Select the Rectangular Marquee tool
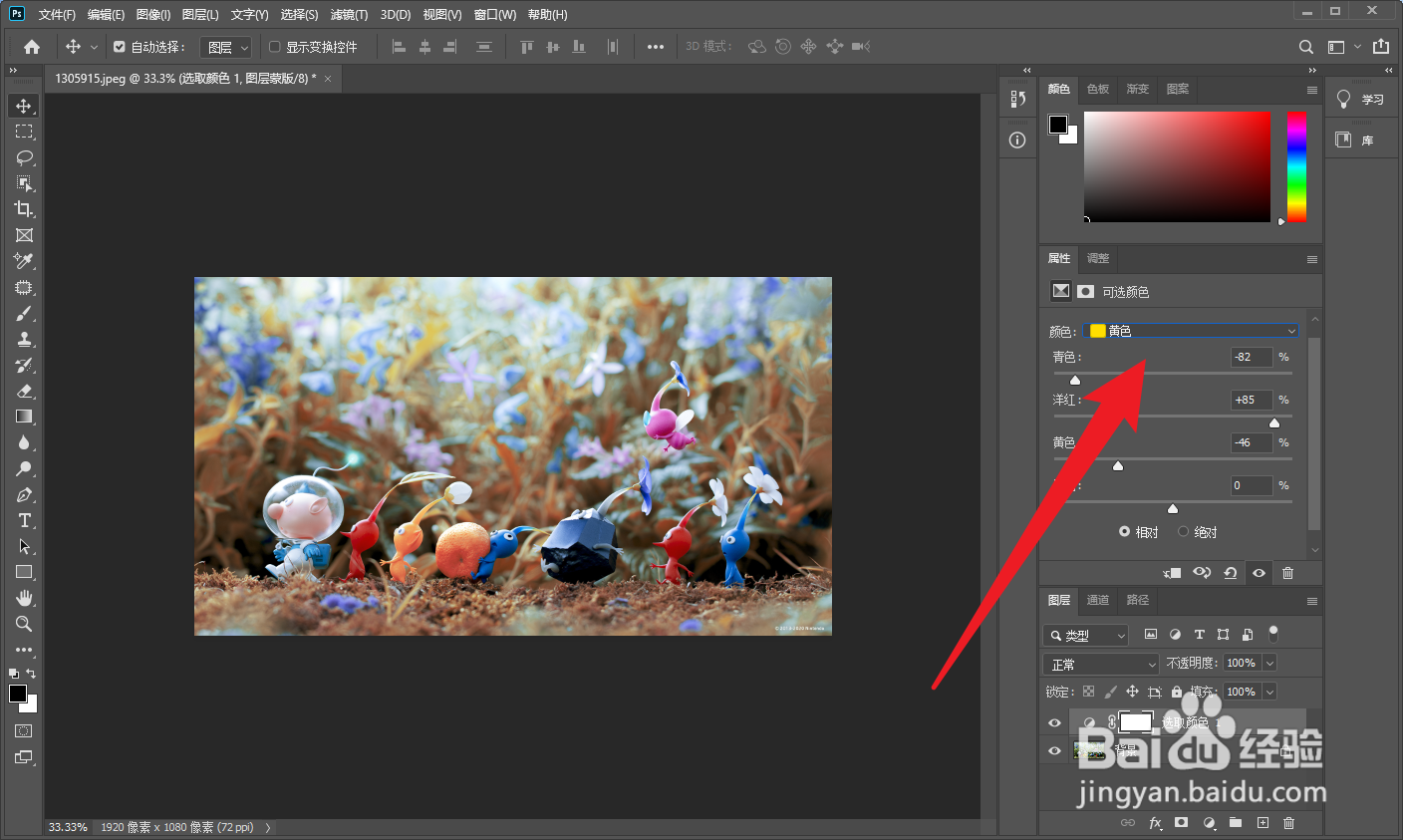This screenshot has width=1403, height=840. tap(24, 132)
